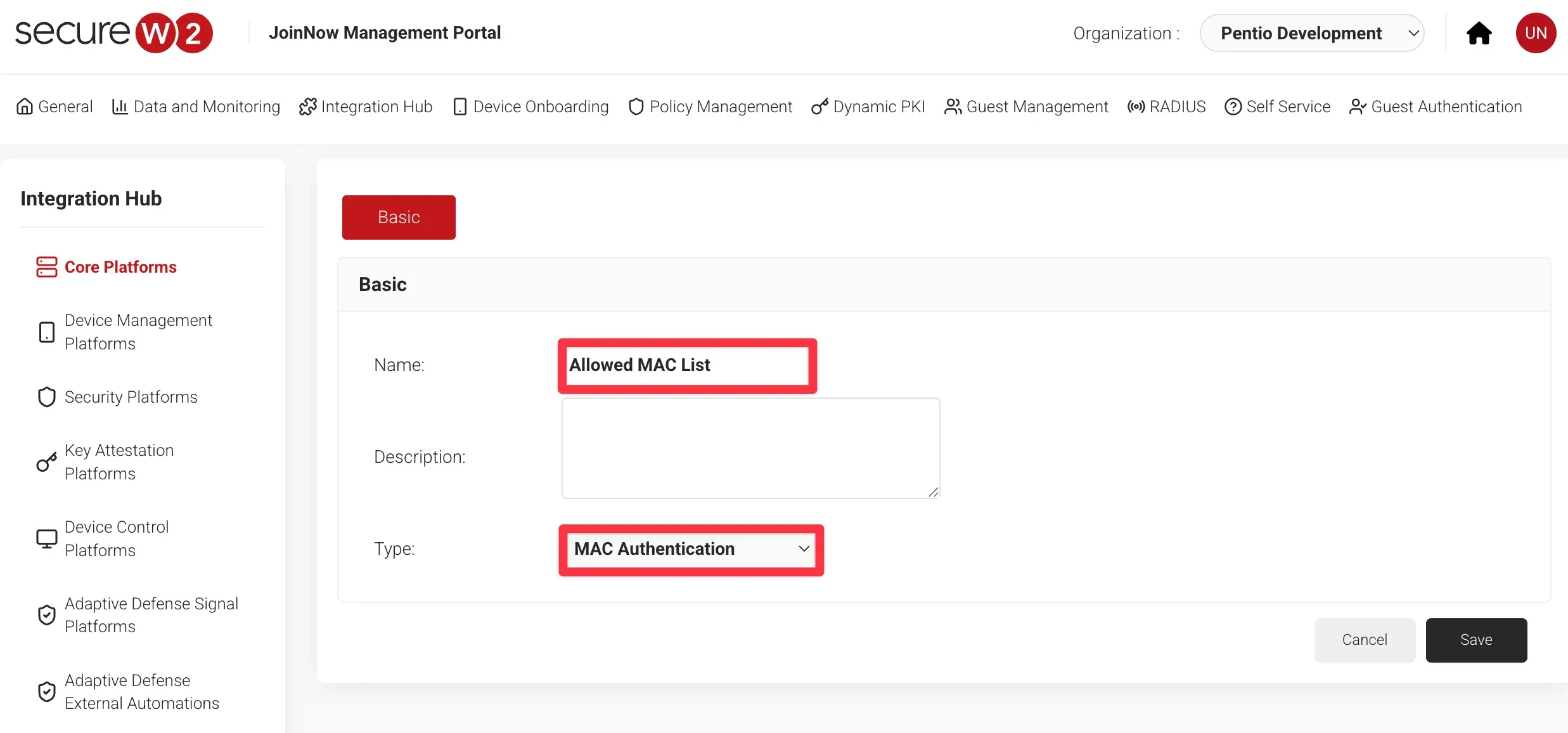This screenshot has height=733, width=1568.
Task: Click the Device Control Platforms monitor icon
Action: tap(46, 539)
